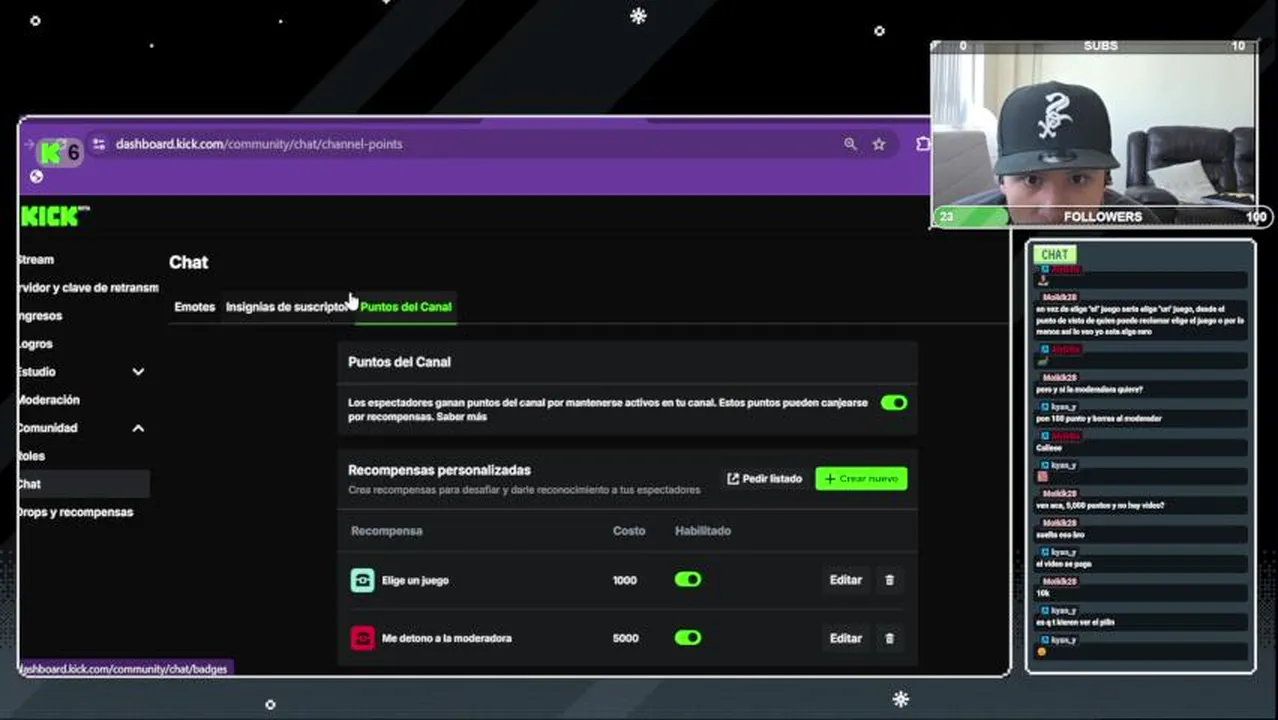Click the red Me detono a la moderadora icon

pyautogui.click(x=362, y=638)
